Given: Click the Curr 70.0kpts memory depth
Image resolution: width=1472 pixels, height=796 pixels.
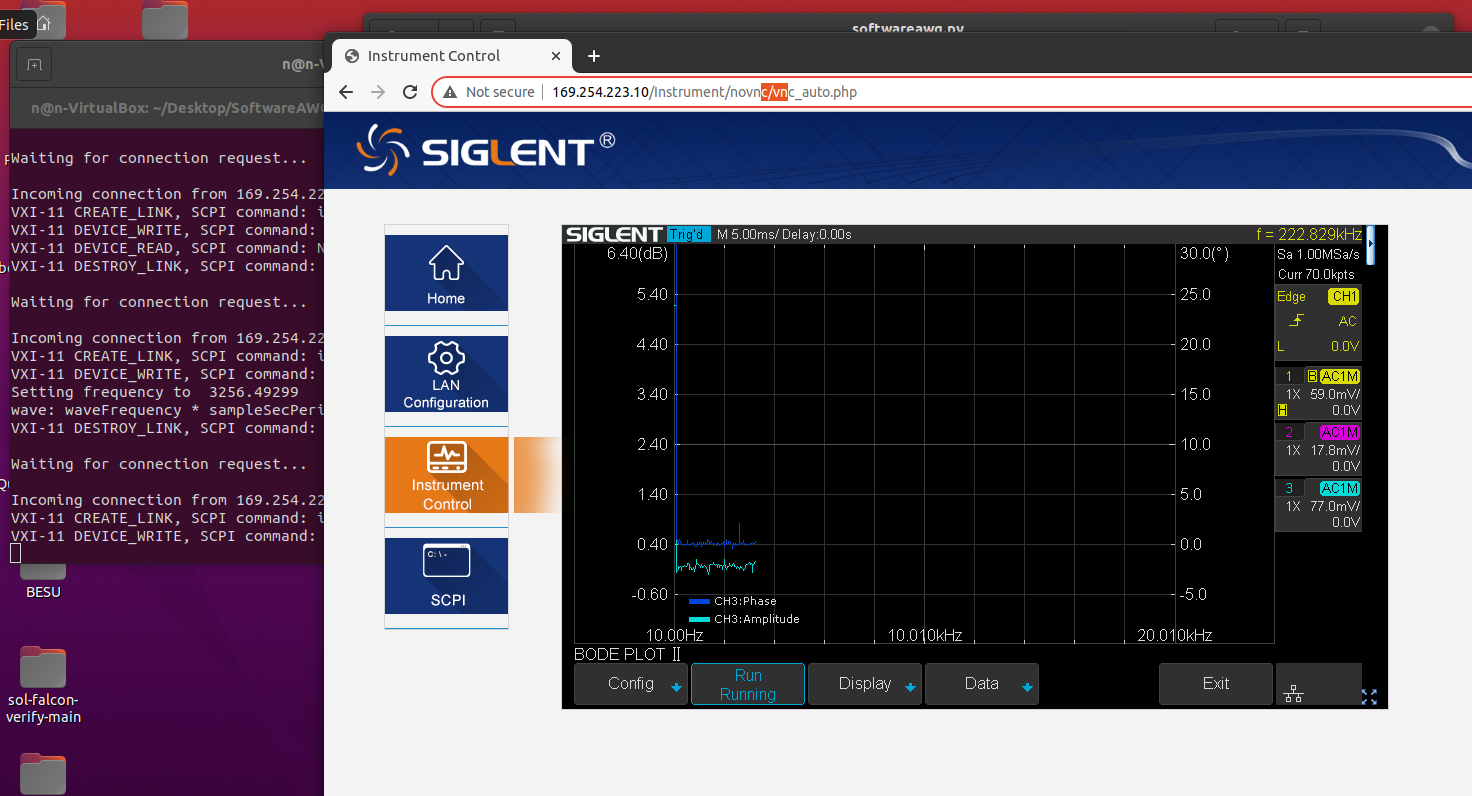Looking at the screenshot, I should click(x=1316, y=274).
